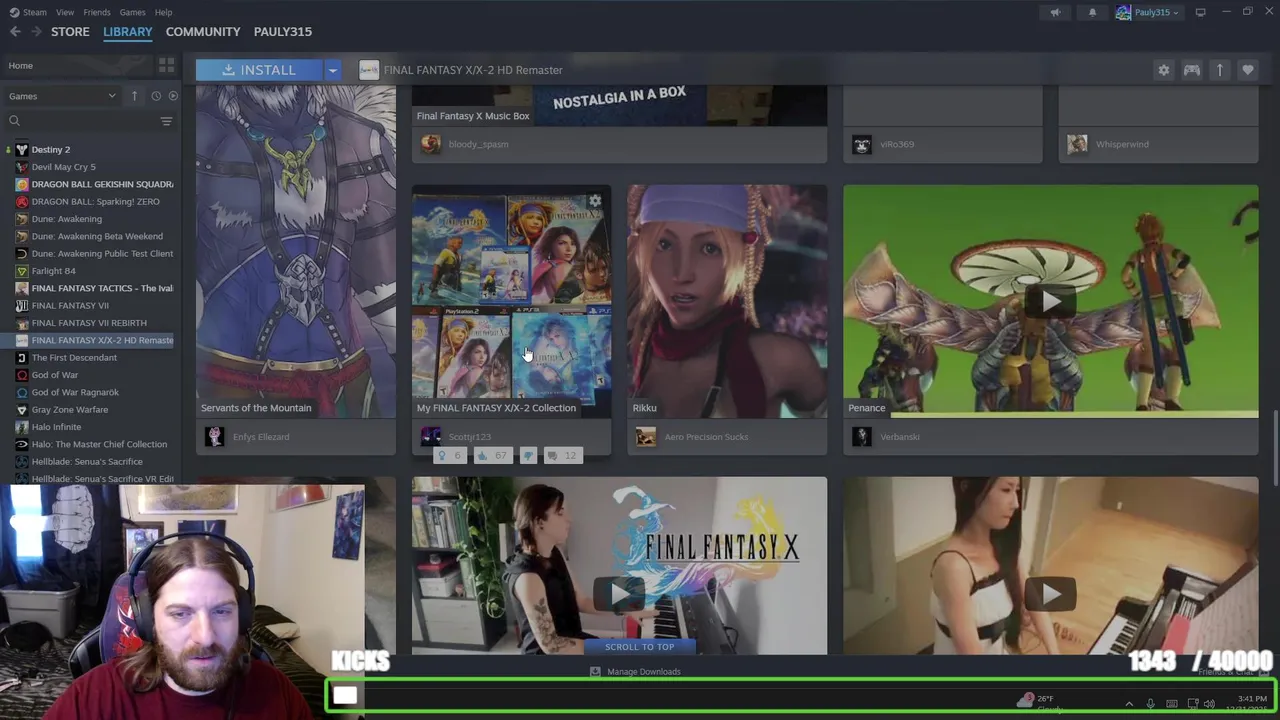Select The First Descendant entry
Viewport: 1280px width, 720px height.
pos(74,358)
